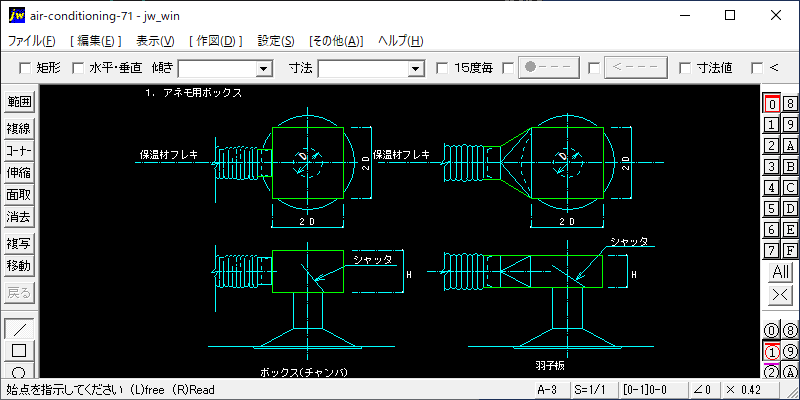Click the All layers button
Image resolution: width=800 pixels, height=400 pixels.
(781, 272)
